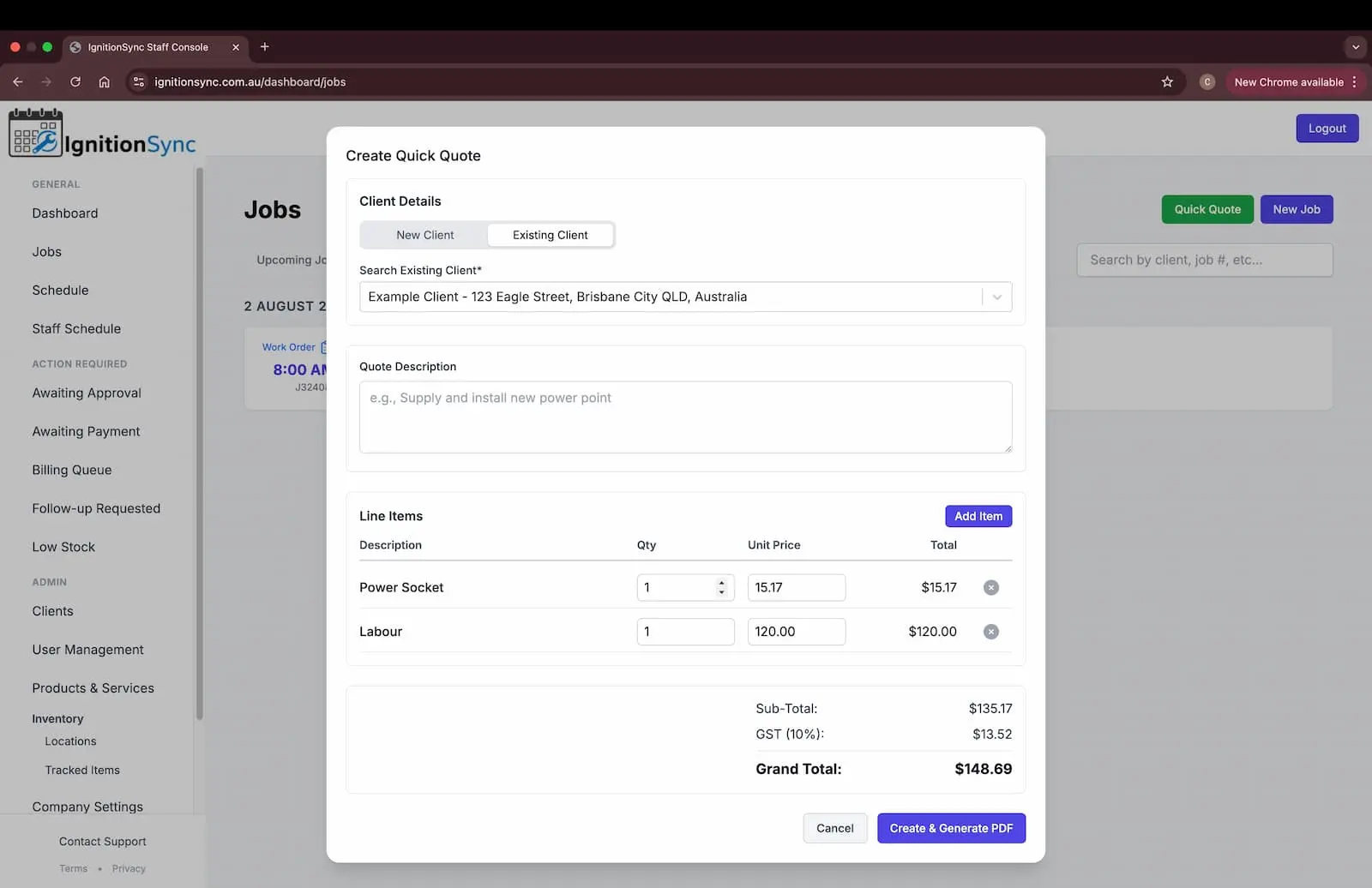
Task: Switch to New Client option
Action: coord(424,235)
